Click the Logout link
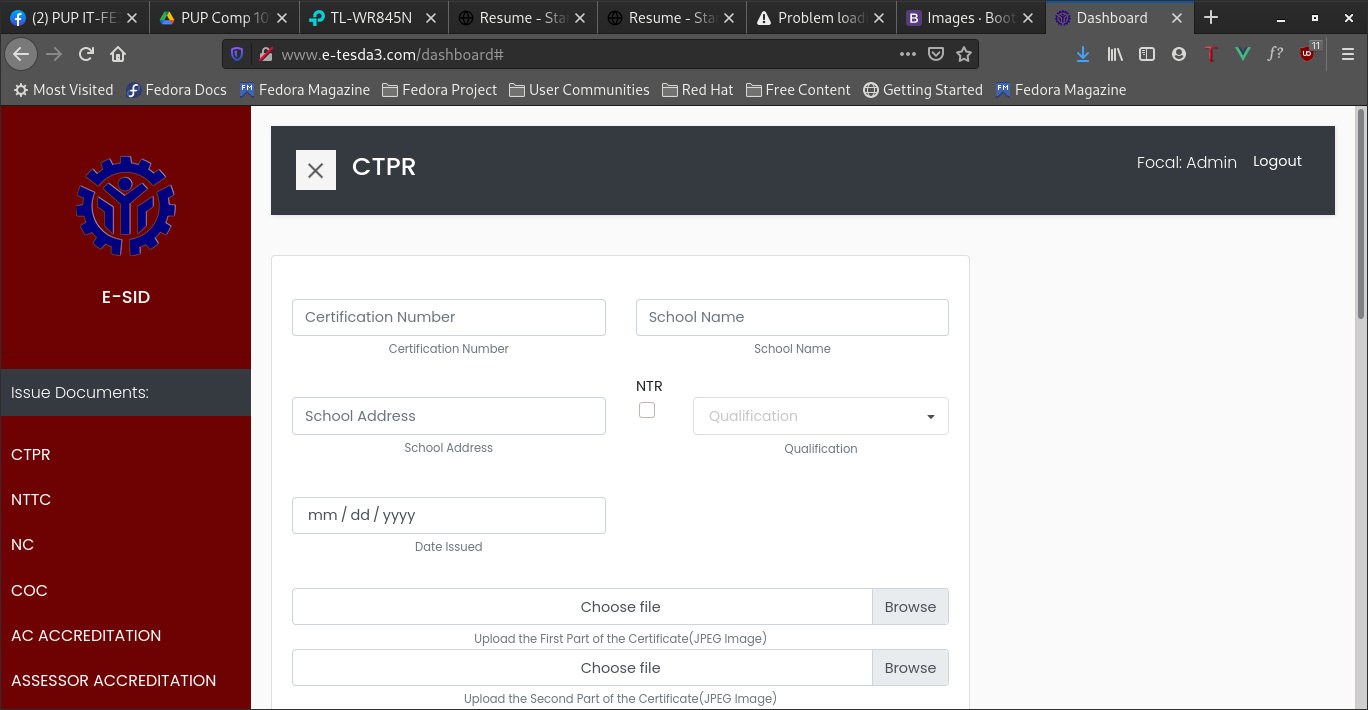This screenshot has width=1368, height=710. 1277,161
